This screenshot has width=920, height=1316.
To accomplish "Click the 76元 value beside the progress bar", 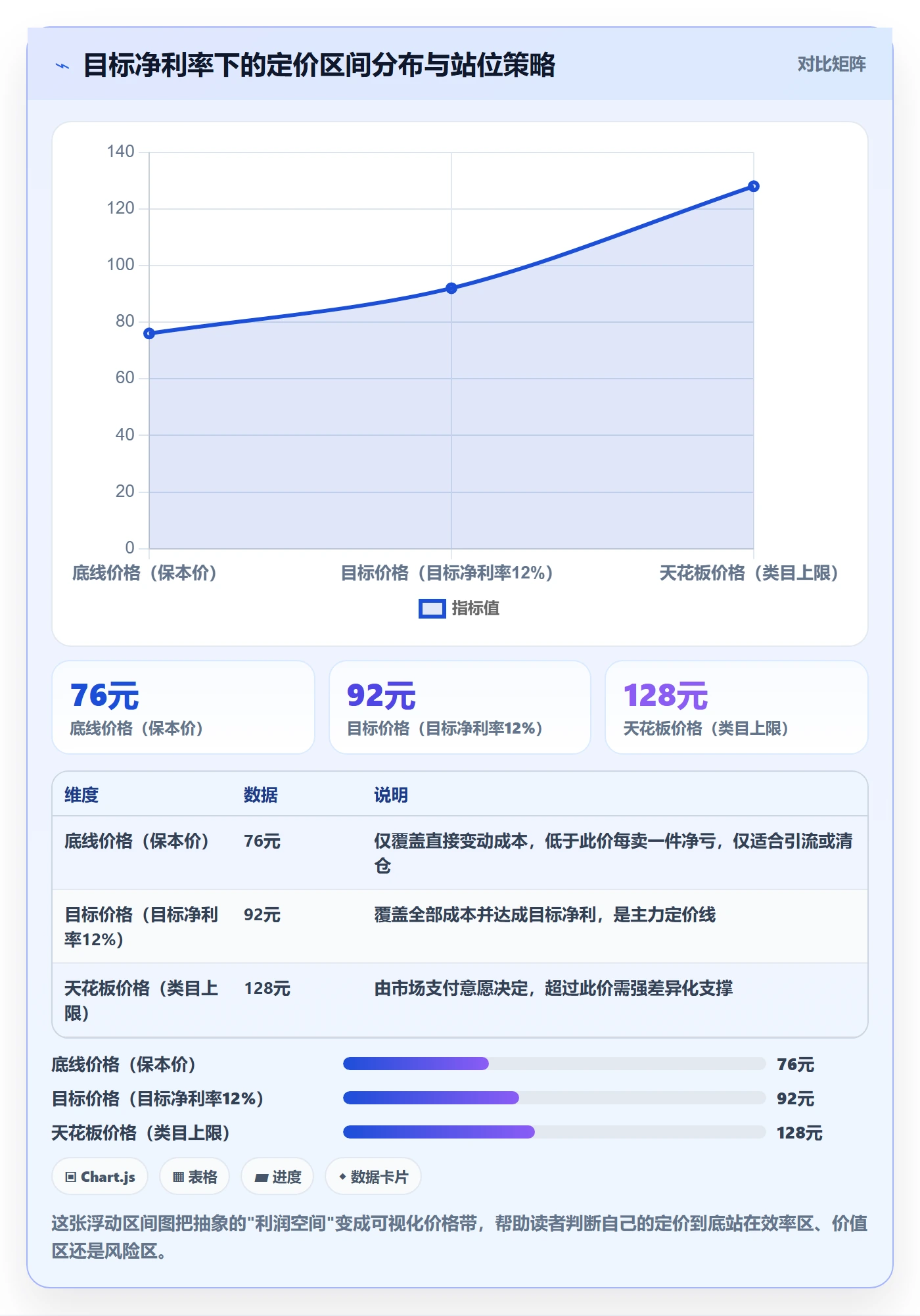I will (x=795, y=1064).
